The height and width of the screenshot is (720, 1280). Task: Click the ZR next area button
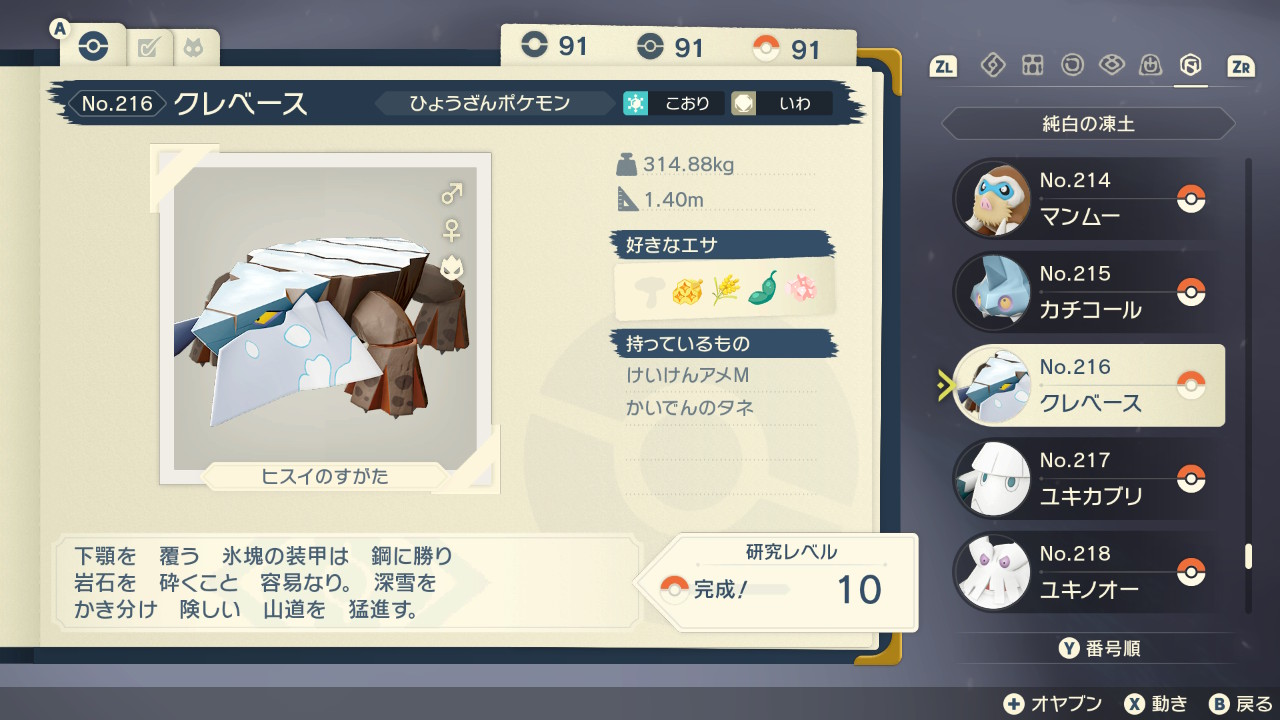pyautogui.click(x=1241, y=66)
